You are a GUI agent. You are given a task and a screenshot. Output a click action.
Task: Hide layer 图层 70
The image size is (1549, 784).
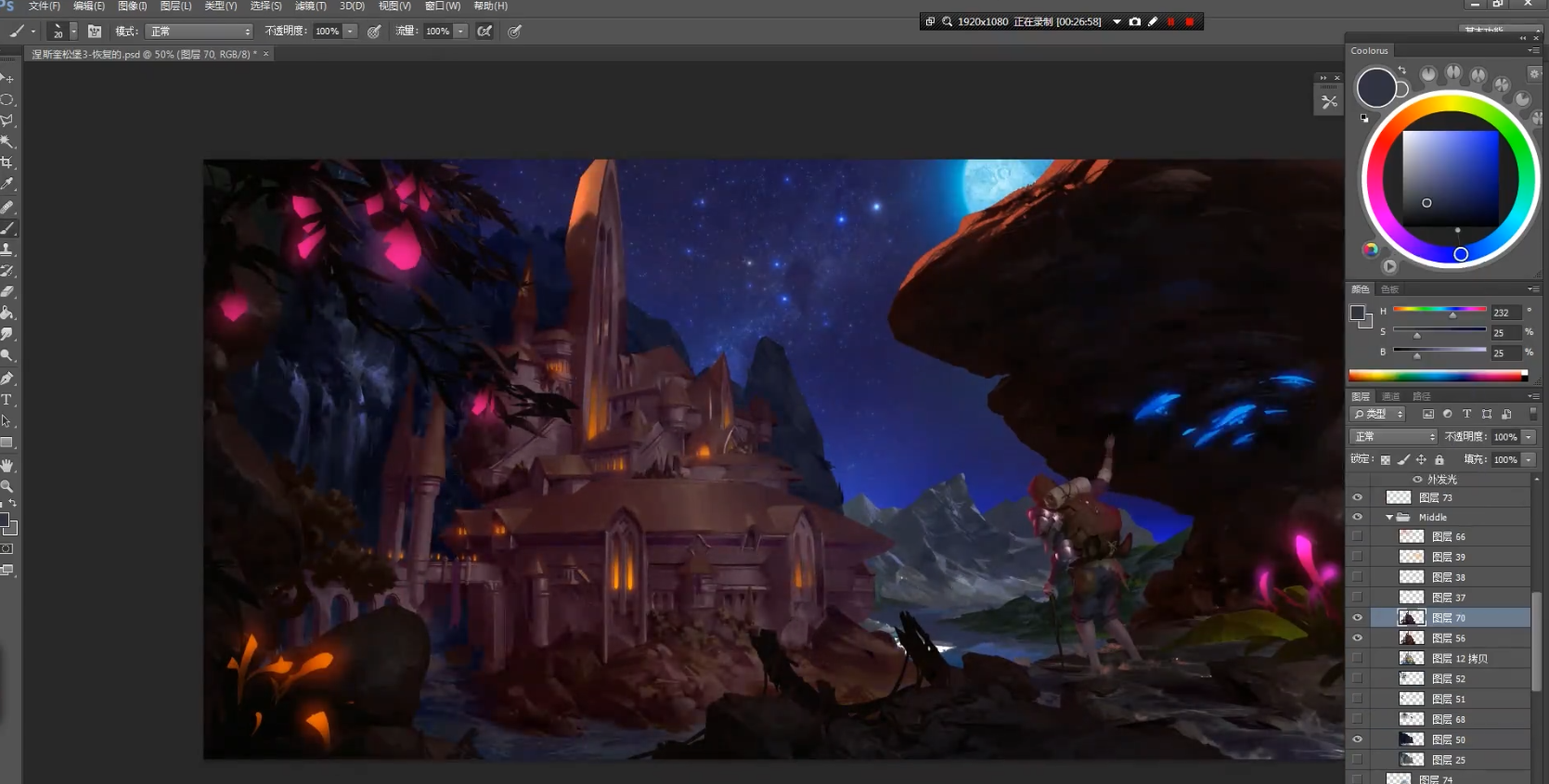tap(1357, 618)
